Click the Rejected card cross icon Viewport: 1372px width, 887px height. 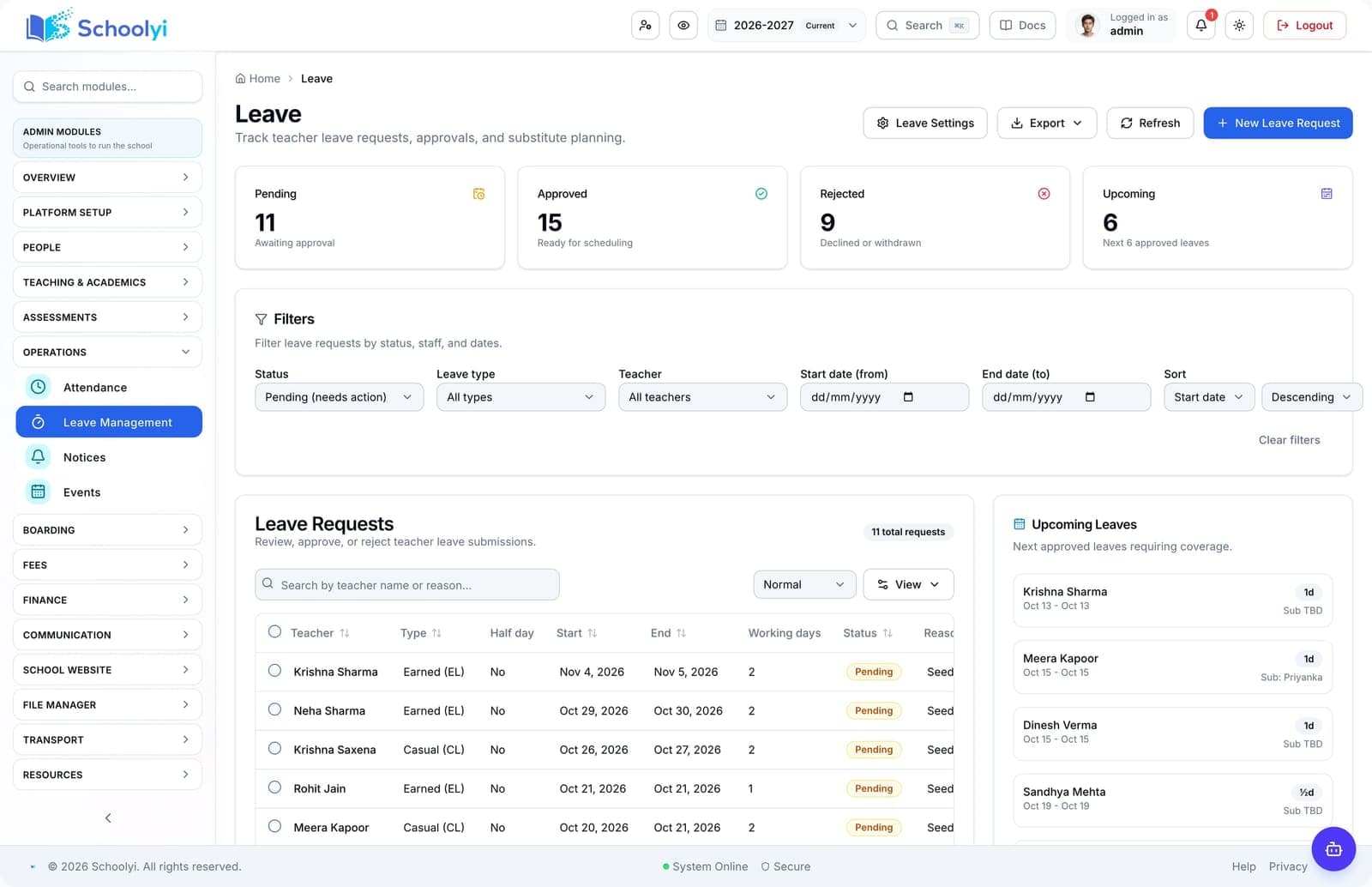pos(1044,194)
